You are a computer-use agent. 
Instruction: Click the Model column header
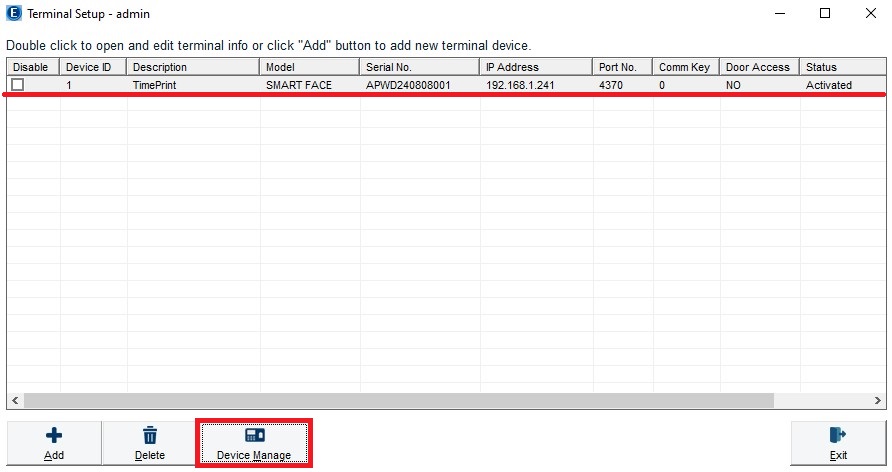coord(309,67)
